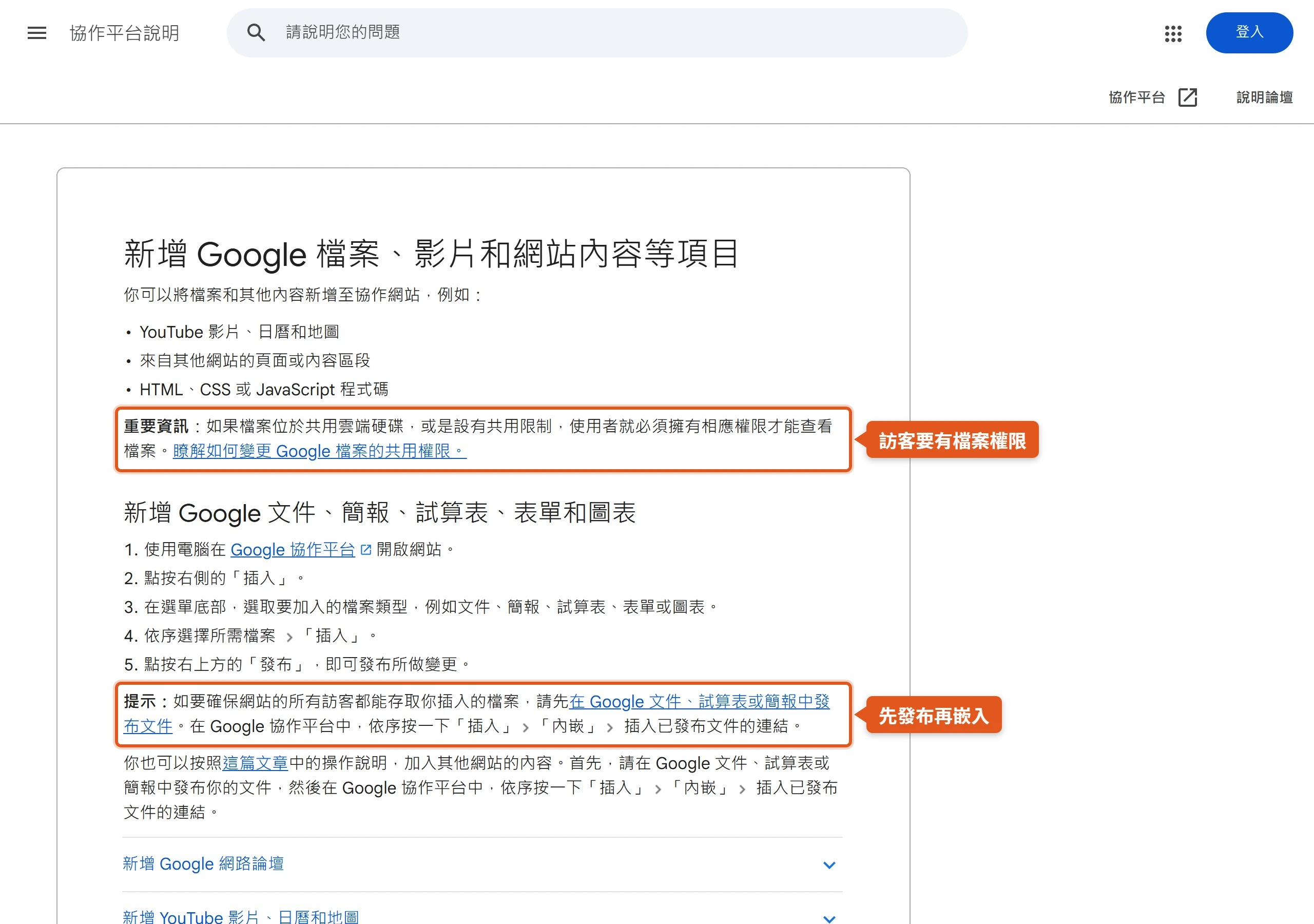Click the search magnifier icon
Viewport: 1314px width, 924px height.
coord(256,33)
